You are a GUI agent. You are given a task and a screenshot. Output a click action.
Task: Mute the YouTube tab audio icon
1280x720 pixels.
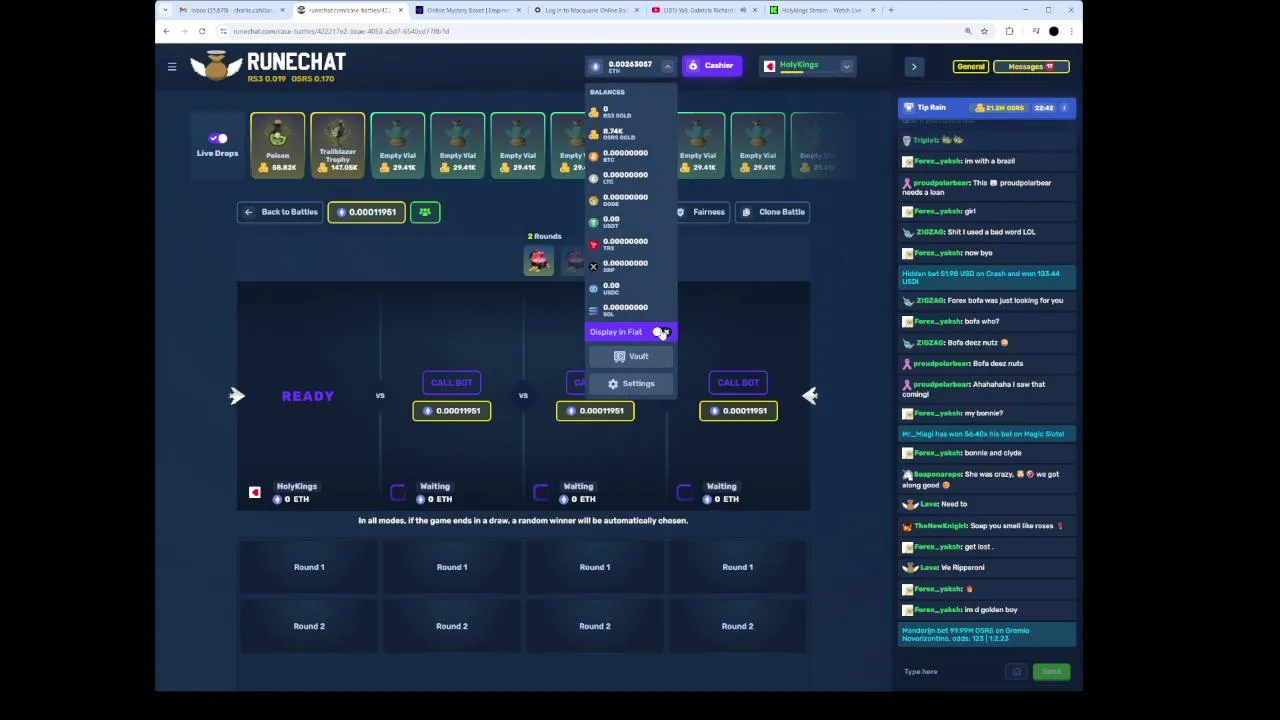point(743,10)
